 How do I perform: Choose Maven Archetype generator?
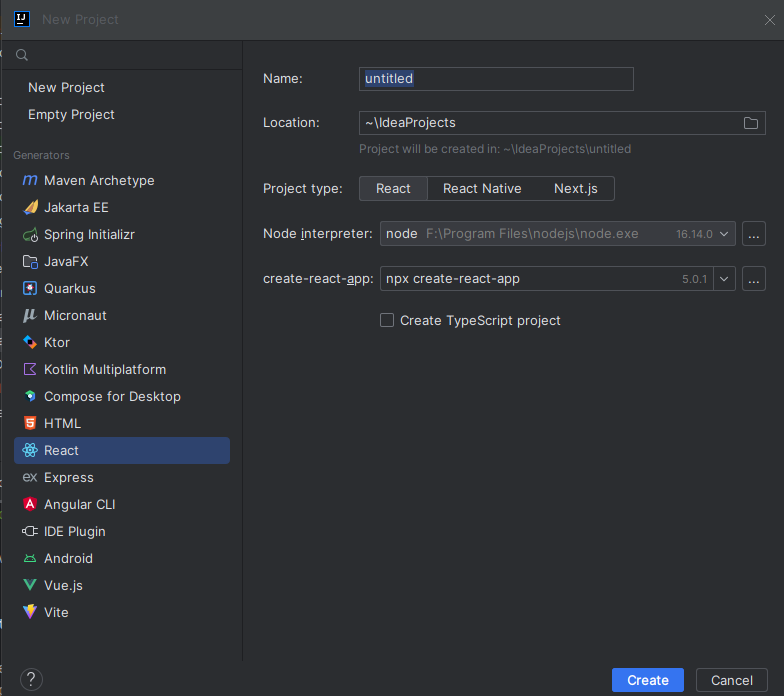coord(122,180)
